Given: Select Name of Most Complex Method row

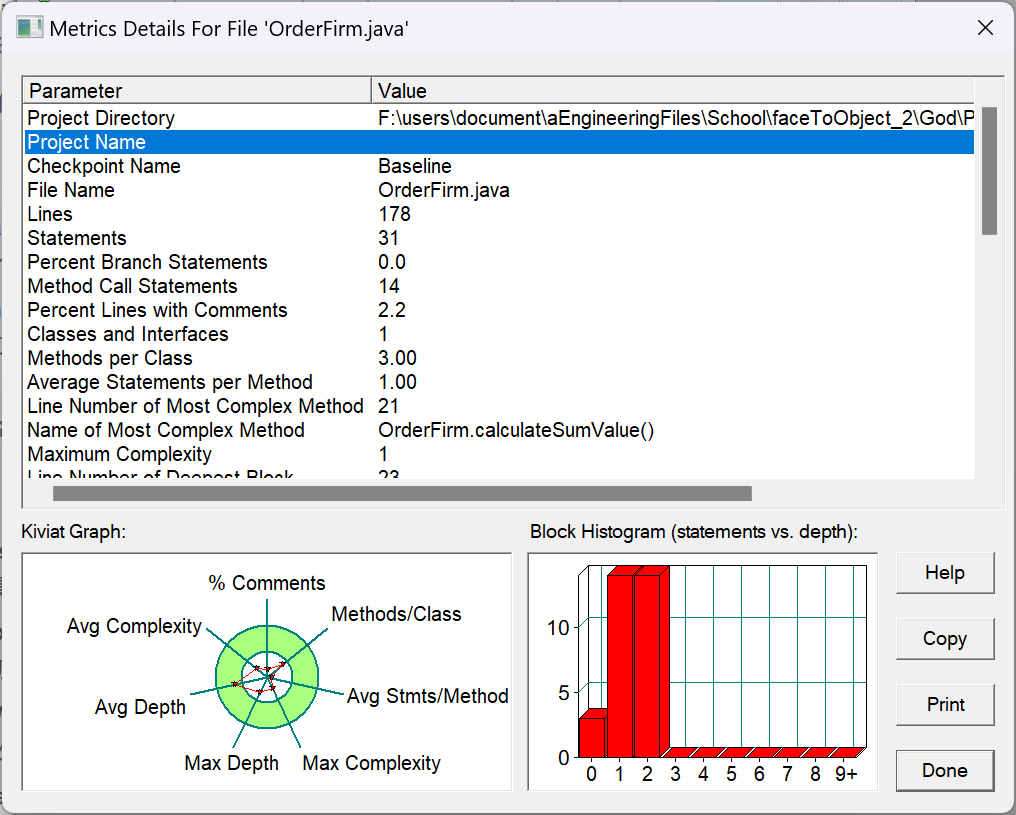Looking at the screenshot, I should (x=499, y=430).
